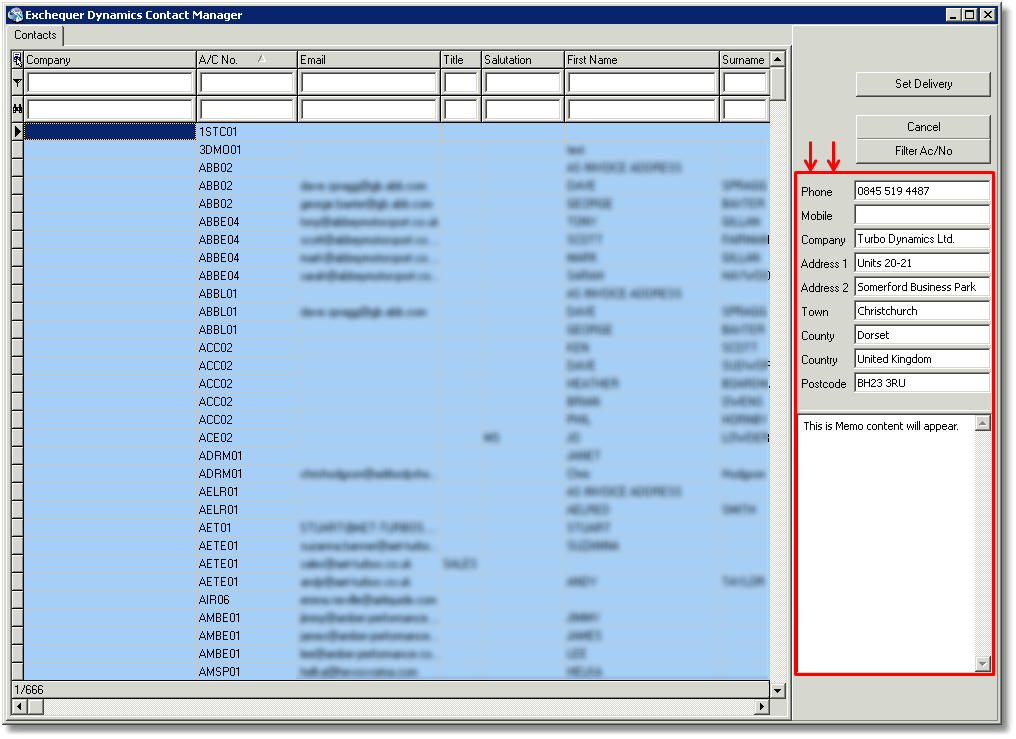1016x739 pixels.
Task: Click the 1/666 record counter
Action: coord(29,690)
